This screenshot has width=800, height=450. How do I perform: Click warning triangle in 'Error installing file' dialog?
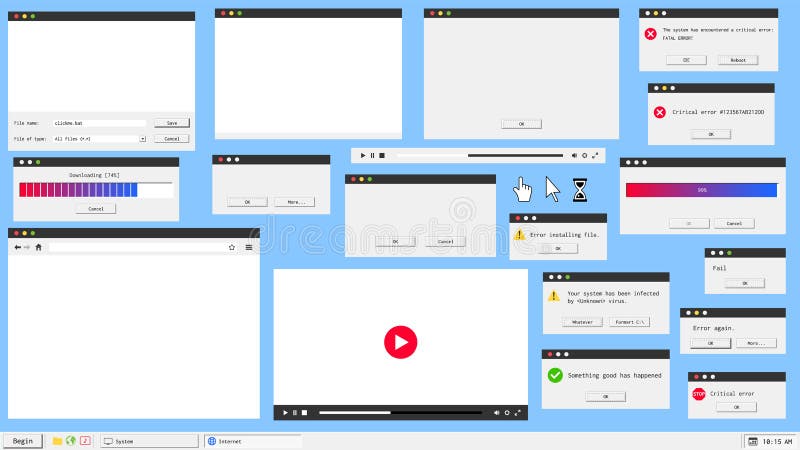pos(519,235)
